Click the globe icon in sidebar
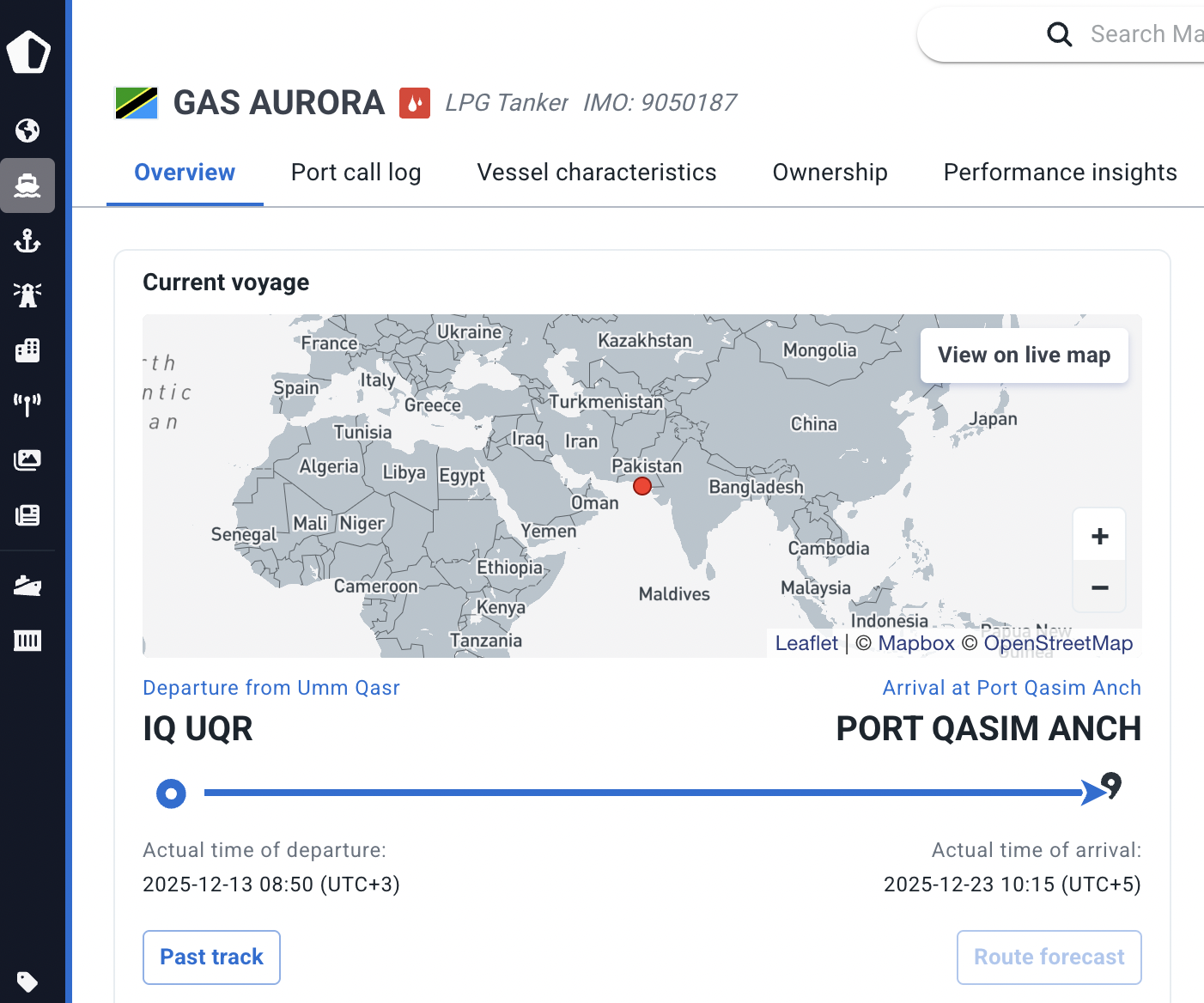The width and height of the screenshot is (1204, 1003). coord(27,131)
